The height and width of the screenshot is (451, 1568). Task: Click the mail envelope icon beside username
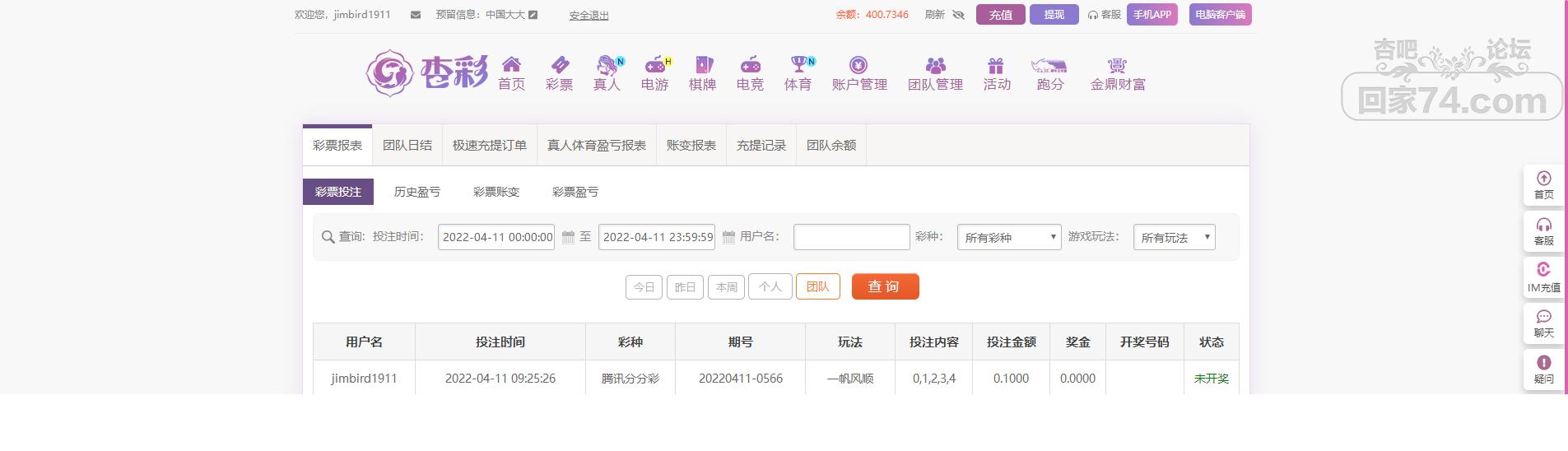(416, 15)
